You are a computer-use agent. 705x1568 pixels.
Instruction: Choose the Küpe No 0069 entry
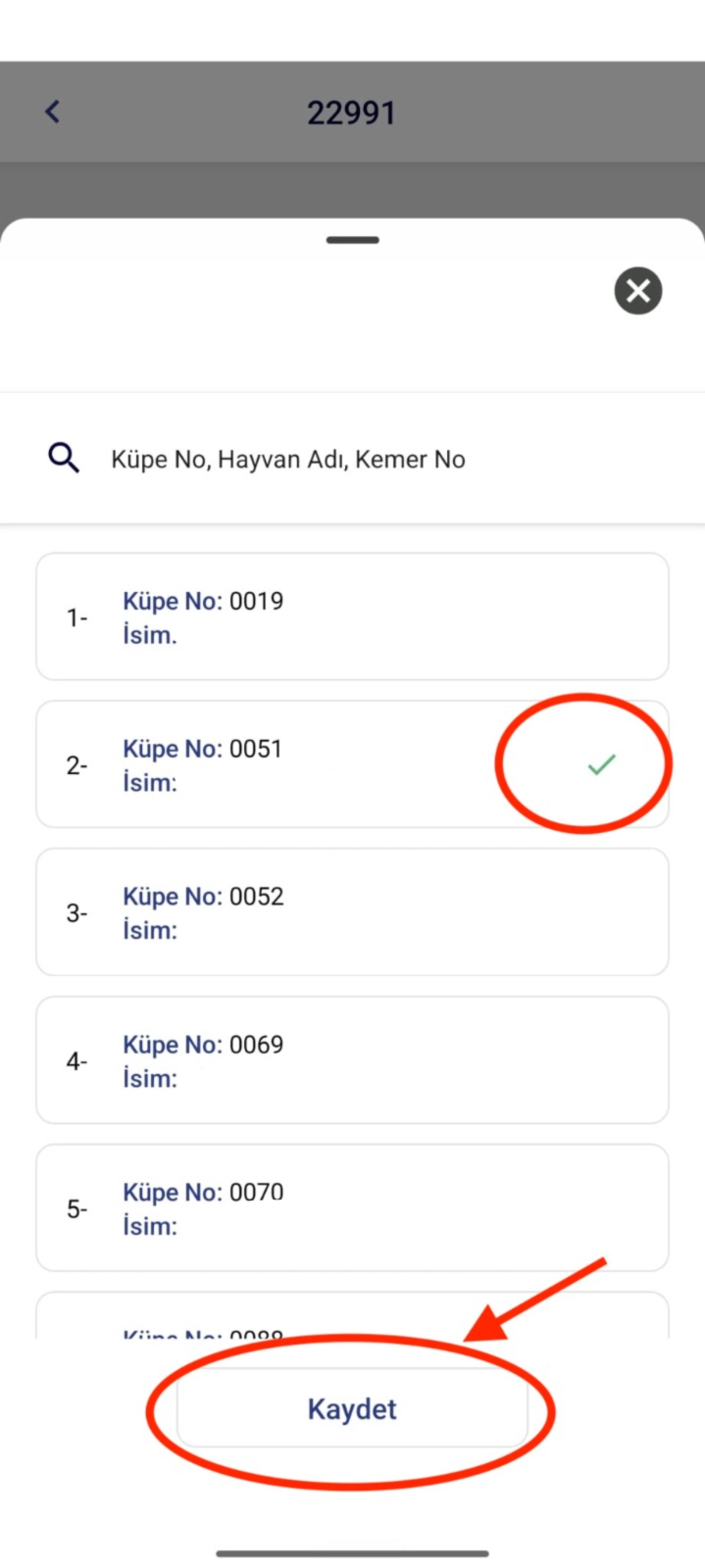tap(352, 1059)
